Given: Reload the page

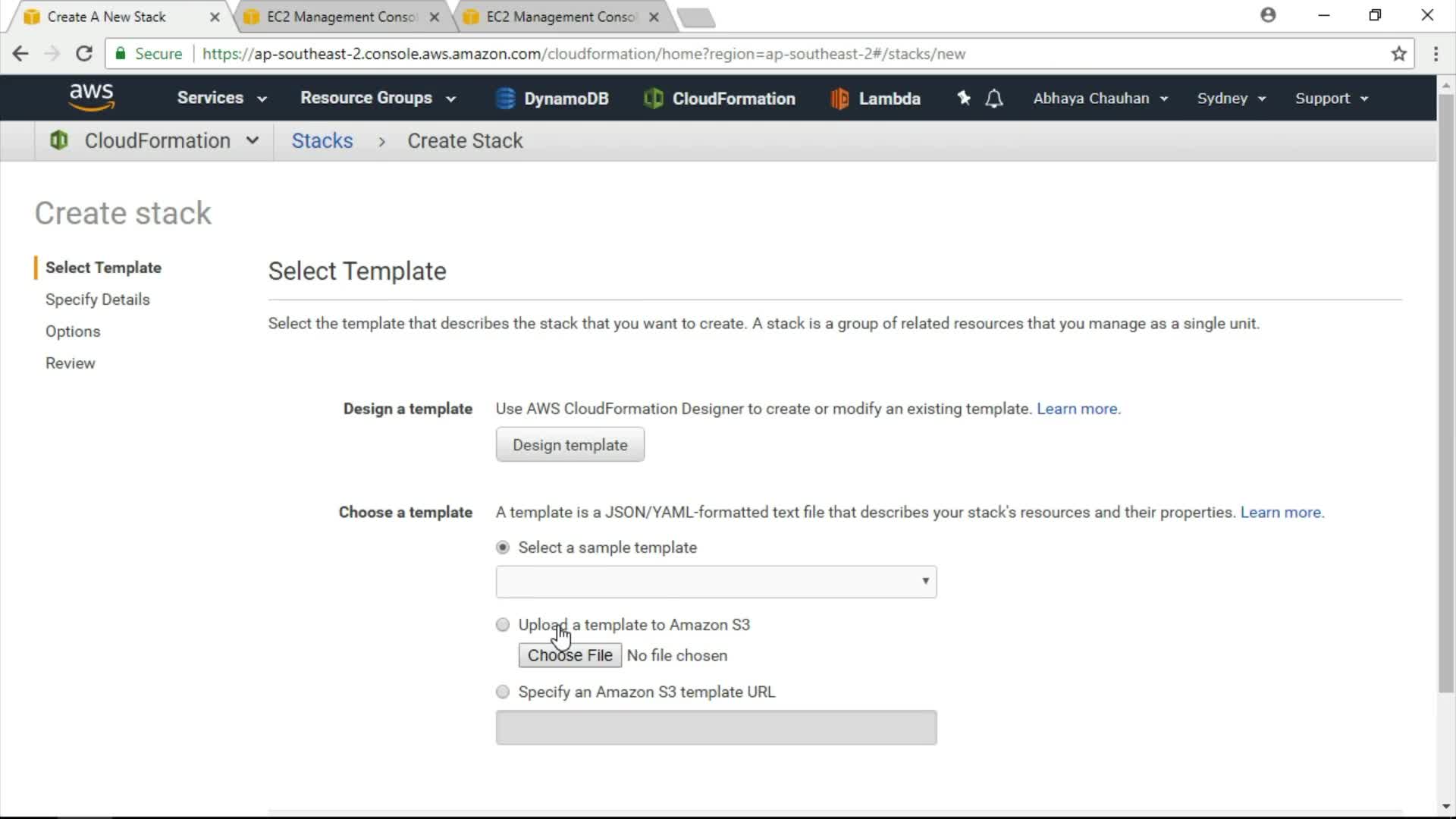Looking at the screenshot, I should point(84,54).
